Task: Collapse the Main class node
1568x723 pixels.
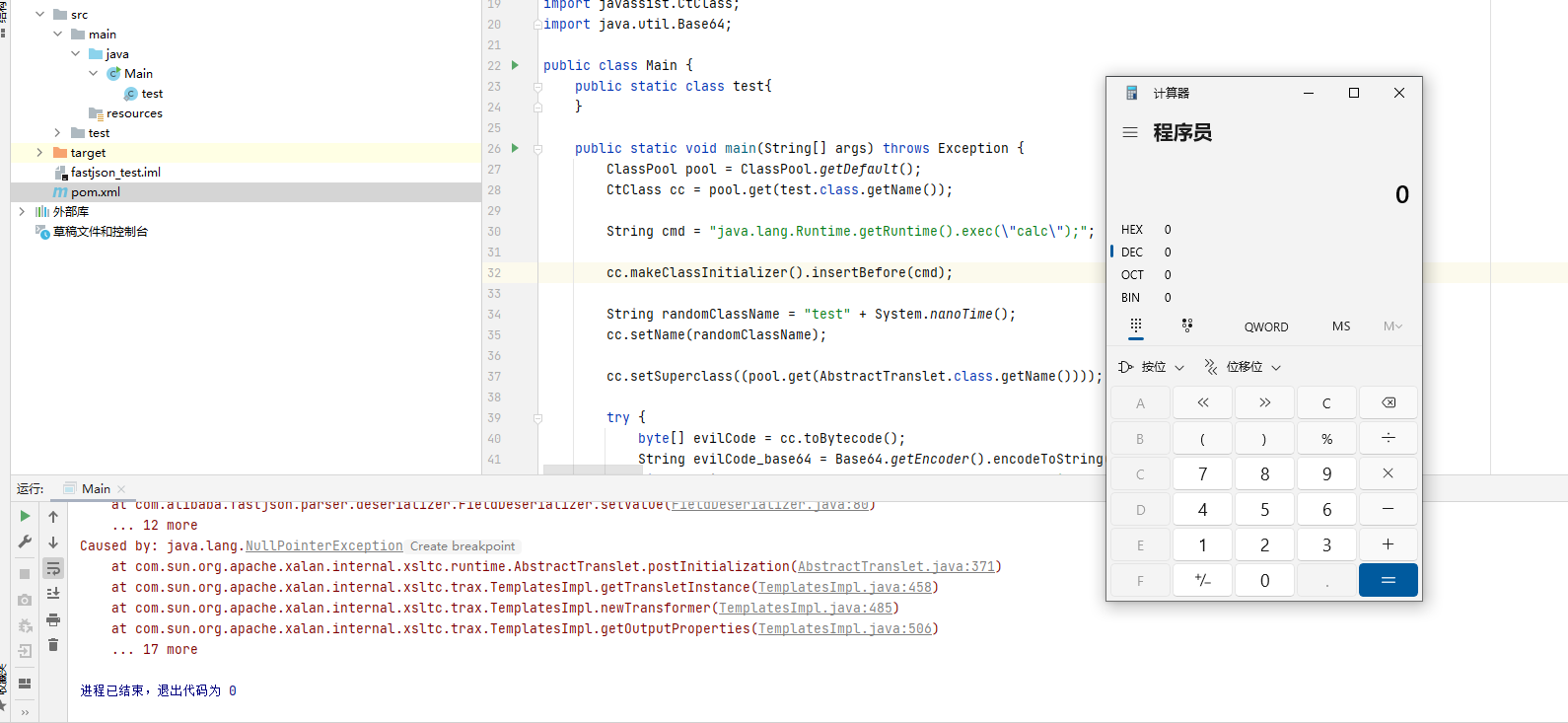Action: (x=93, y=73)
